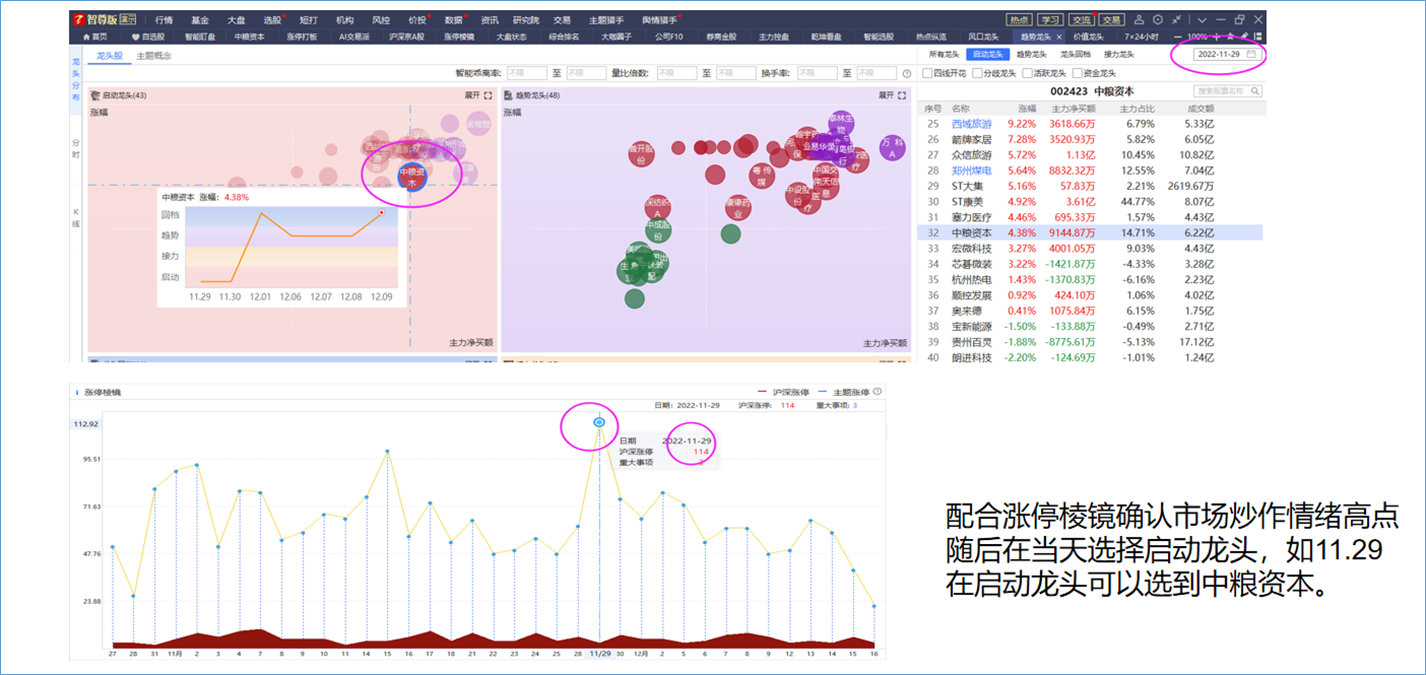Click fullscreen icon of 趋势龙头 panel
Image resolution: width=1426 pixels, height=675 pixels.
coord(902,96)
